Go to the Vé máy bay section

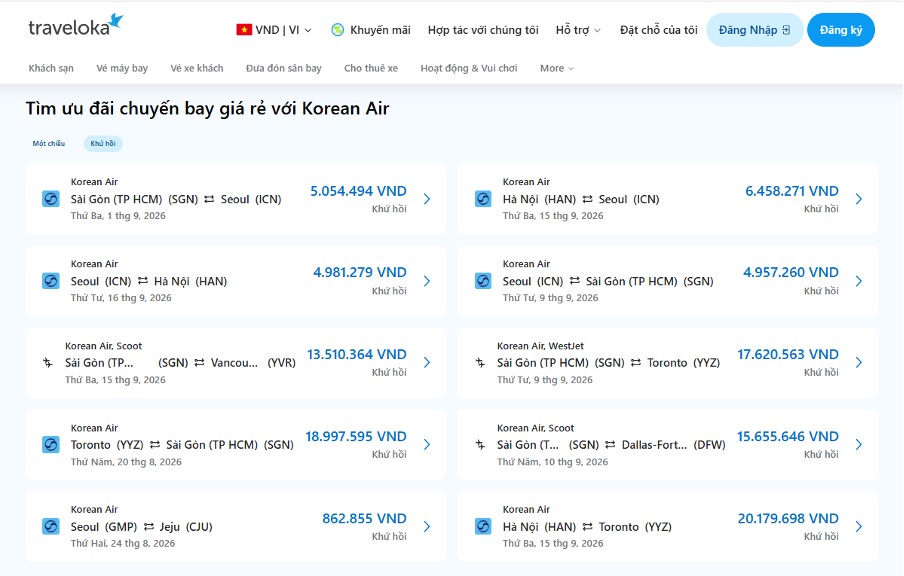pos(122,68)
